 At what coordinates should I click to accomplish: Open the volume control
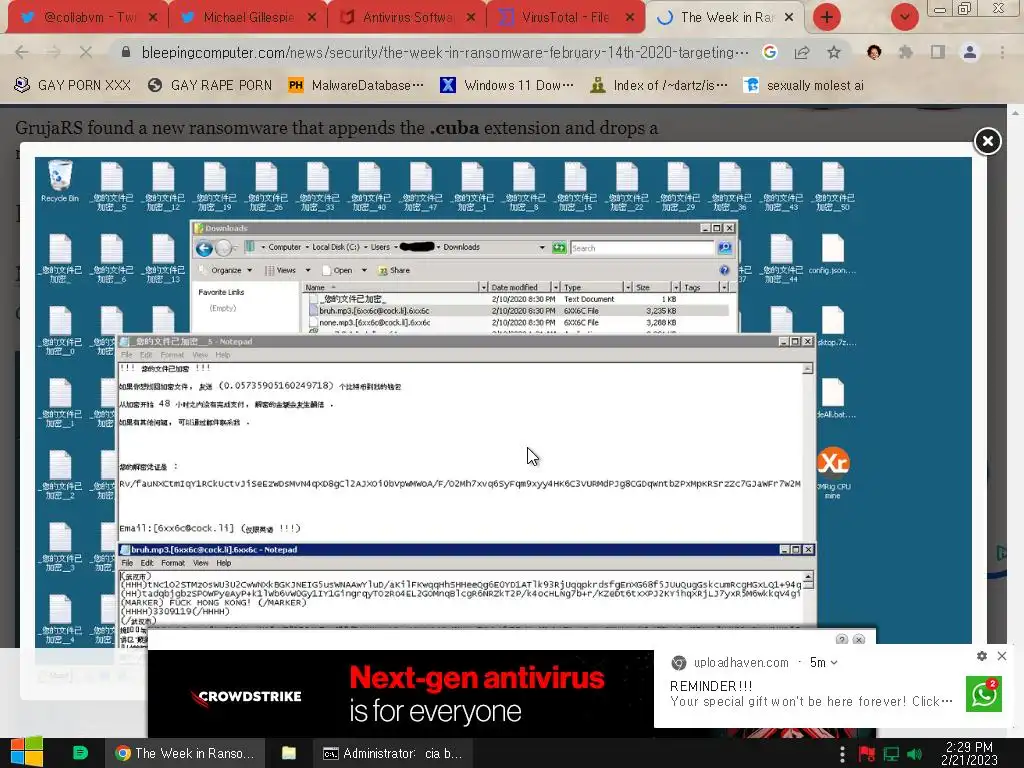[x=915, y=754]
